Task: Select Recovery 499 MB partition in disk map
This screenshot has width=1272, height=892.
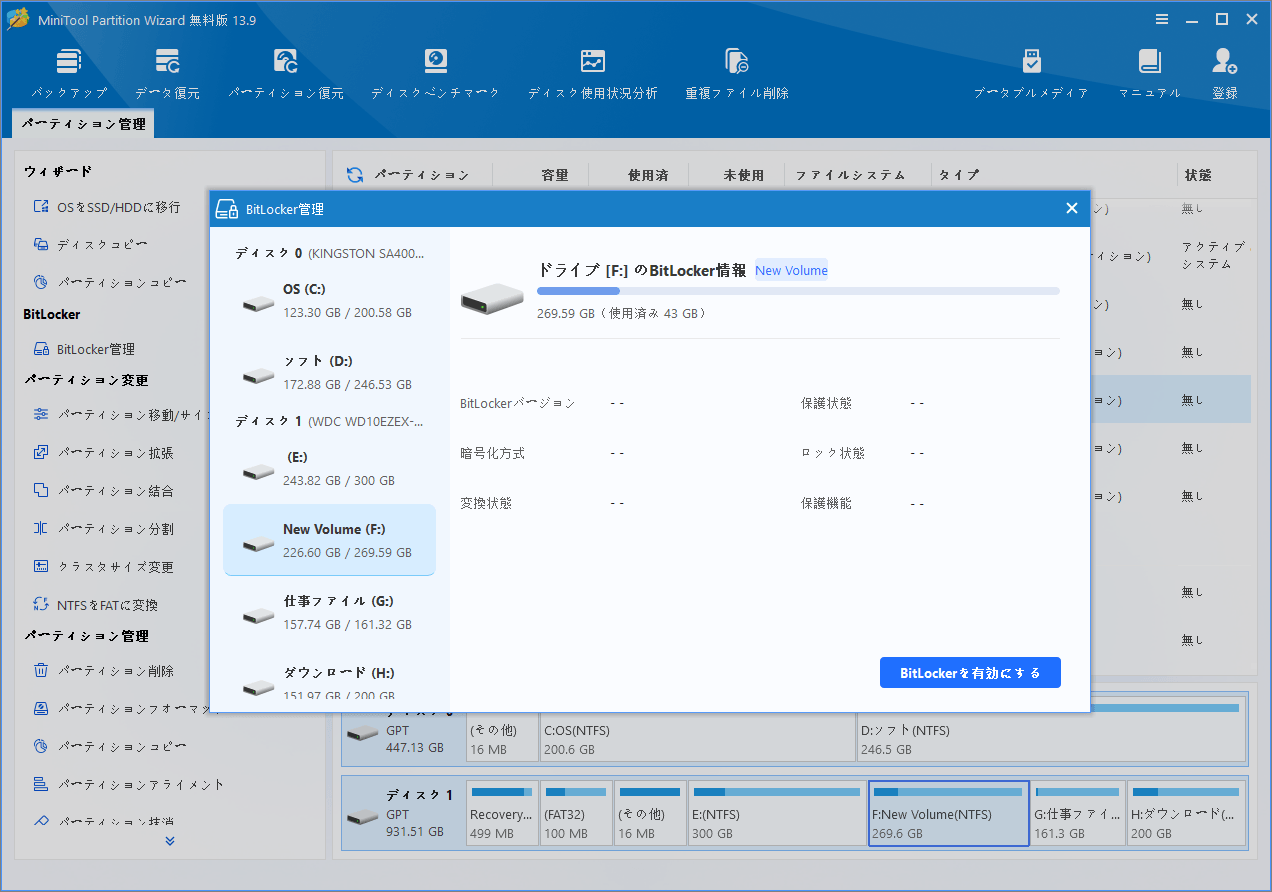Action: click(x=502, y=813)
